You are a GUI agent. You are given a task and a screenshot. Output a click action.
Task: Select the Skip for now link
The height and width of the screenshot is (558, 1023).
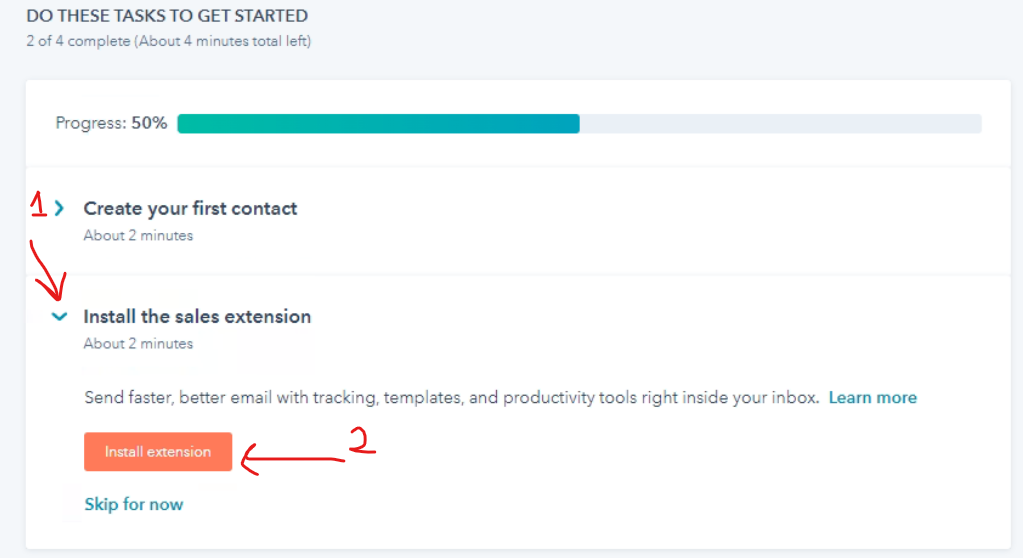(x=134, y=504)
